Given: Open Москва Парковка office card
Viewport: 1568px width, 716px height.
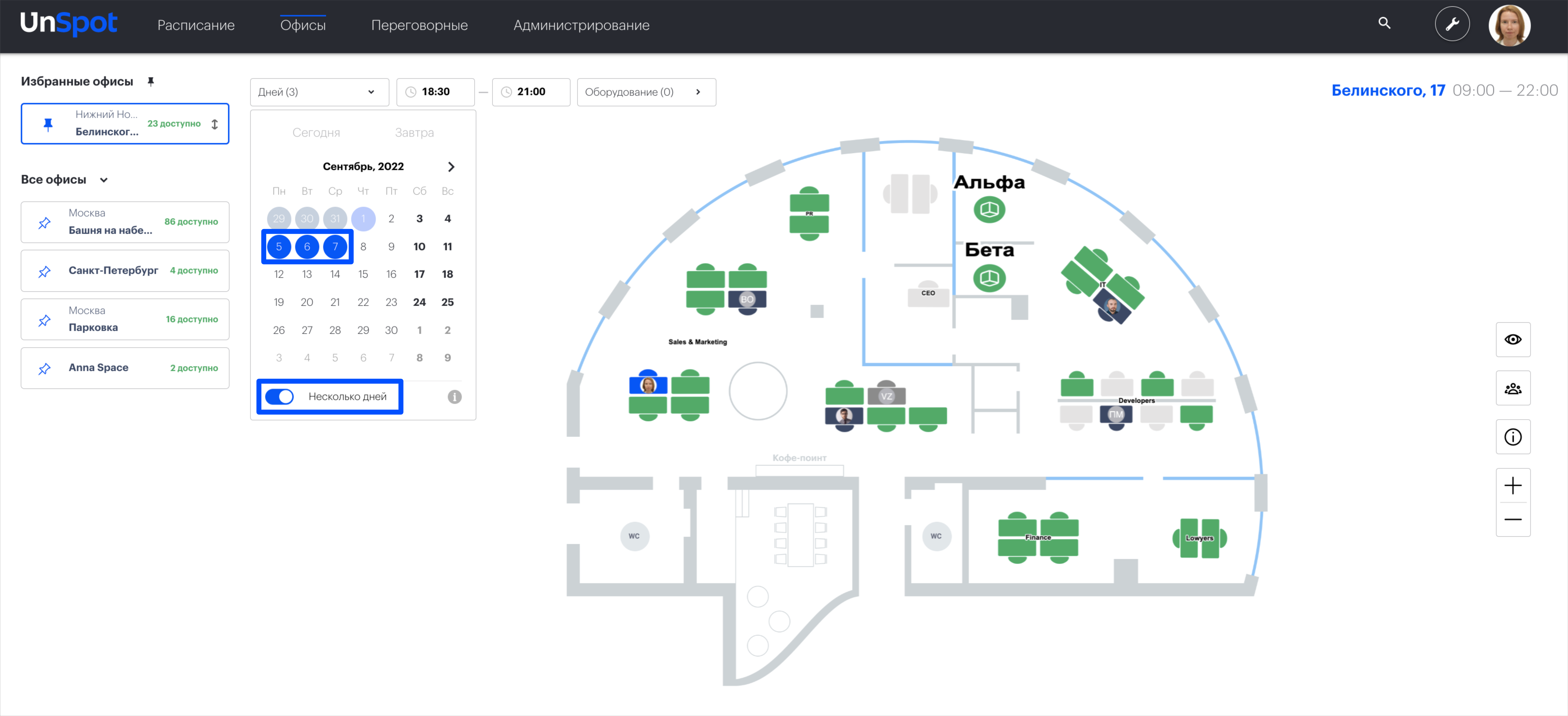Looking at the screenshot, I should click(125, 320).
